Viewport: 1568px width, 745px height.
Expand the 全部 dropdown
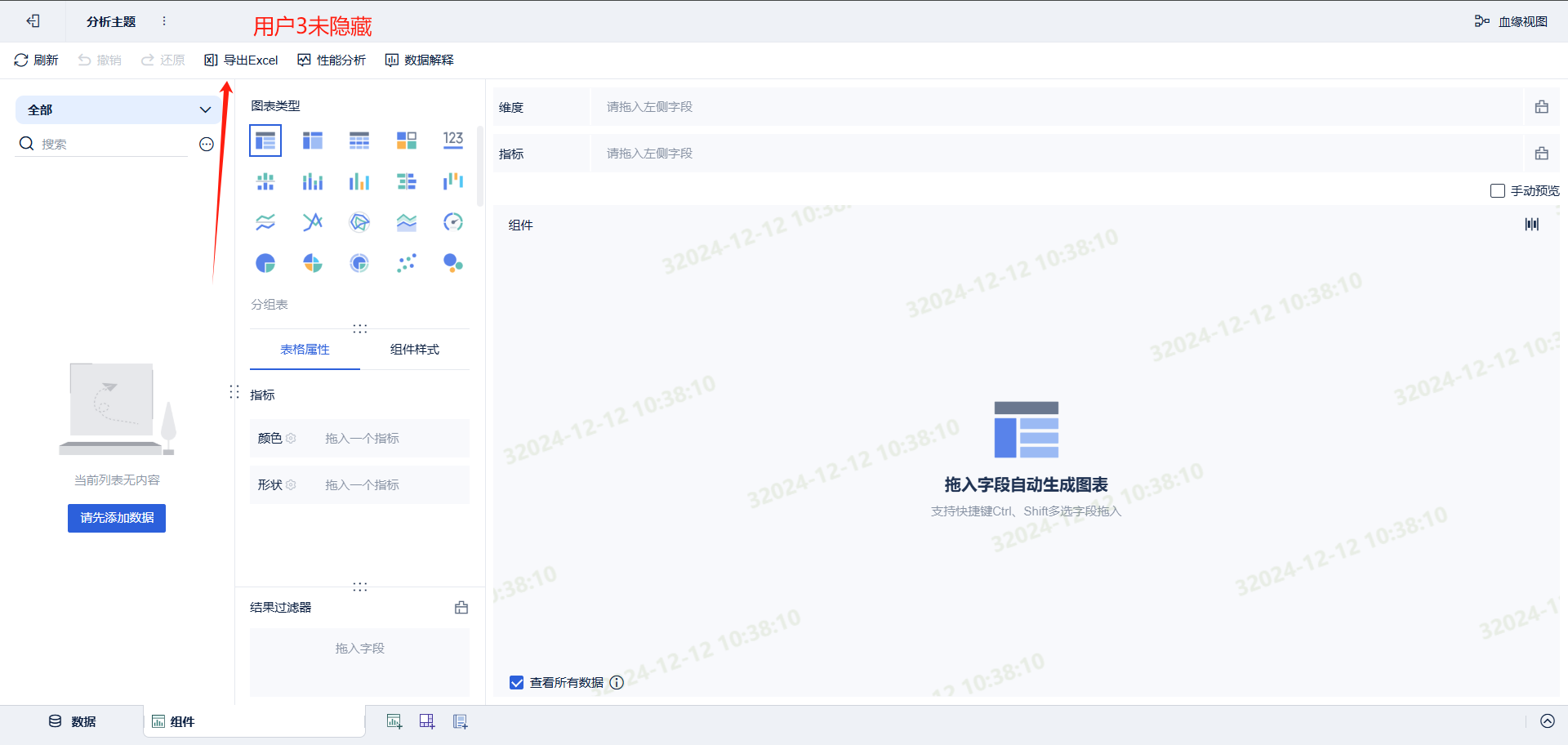118,109
